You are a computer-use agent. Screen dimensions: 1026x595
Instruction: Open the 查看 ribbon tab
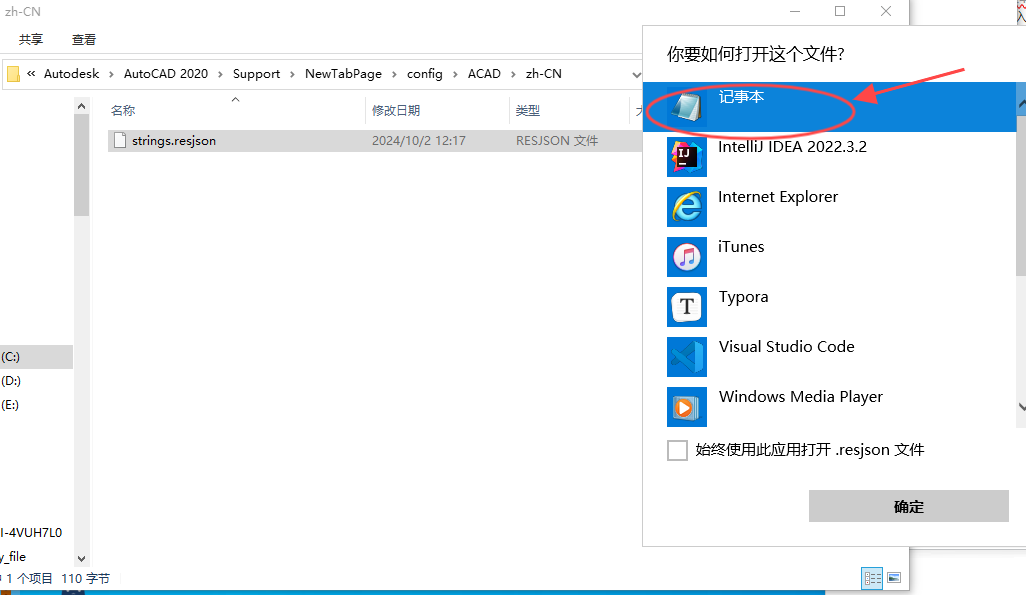click(x=84, y=39)
